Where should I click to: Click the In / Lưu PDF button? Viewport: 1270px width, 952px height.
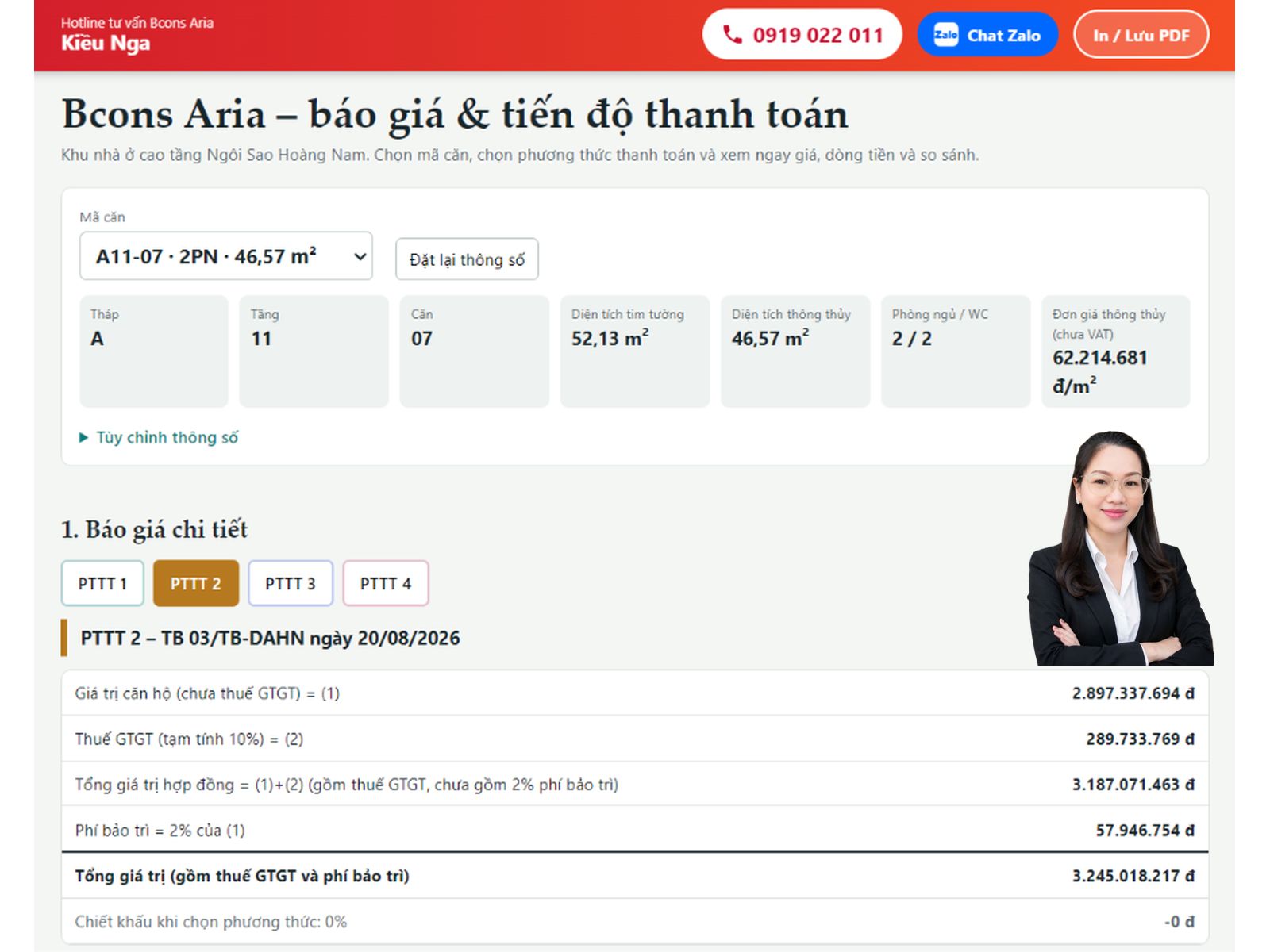pos(1141,35)
